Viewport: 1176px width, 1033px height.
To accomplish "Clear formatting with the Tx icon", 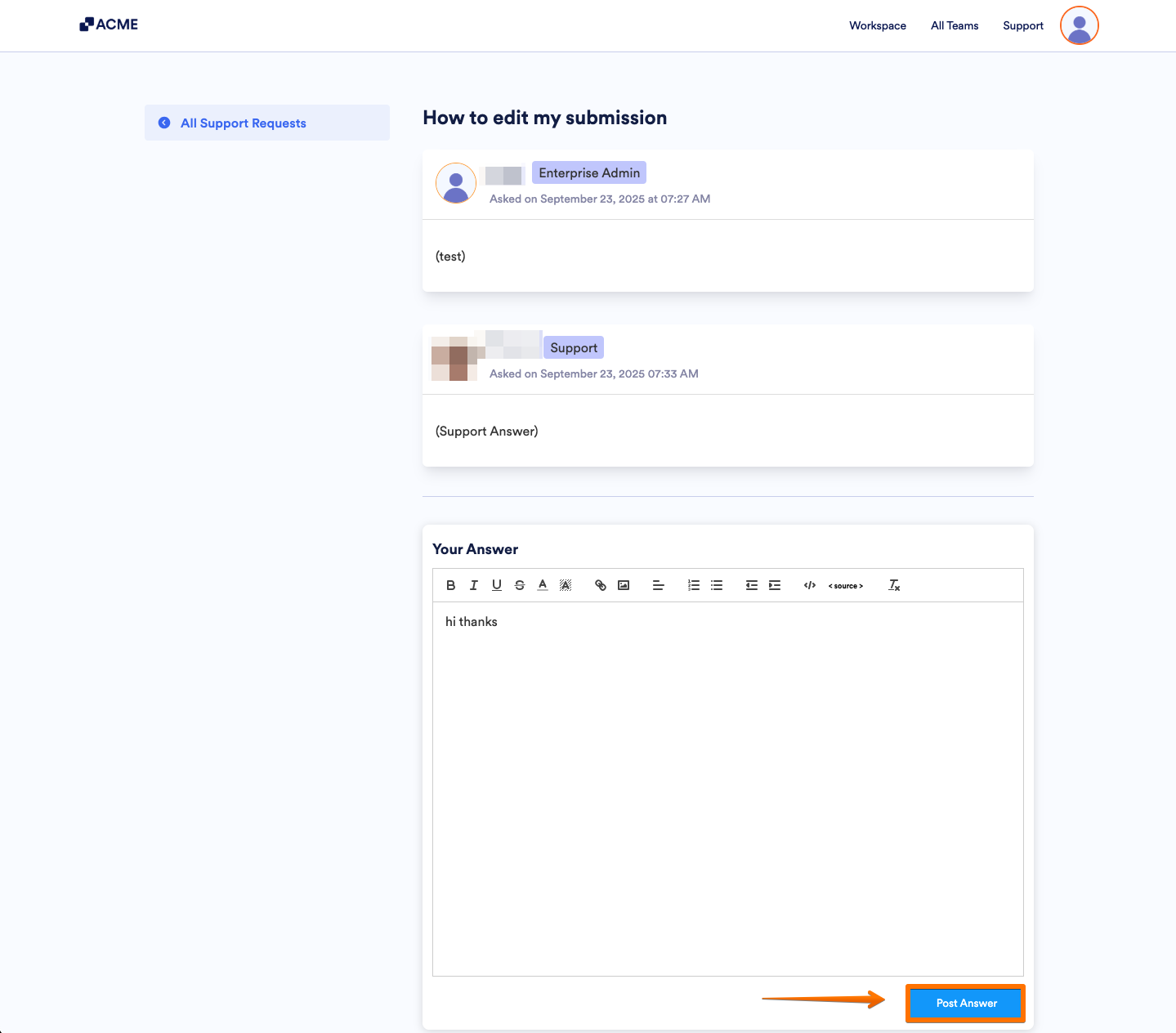I will [x=894, y=585].
